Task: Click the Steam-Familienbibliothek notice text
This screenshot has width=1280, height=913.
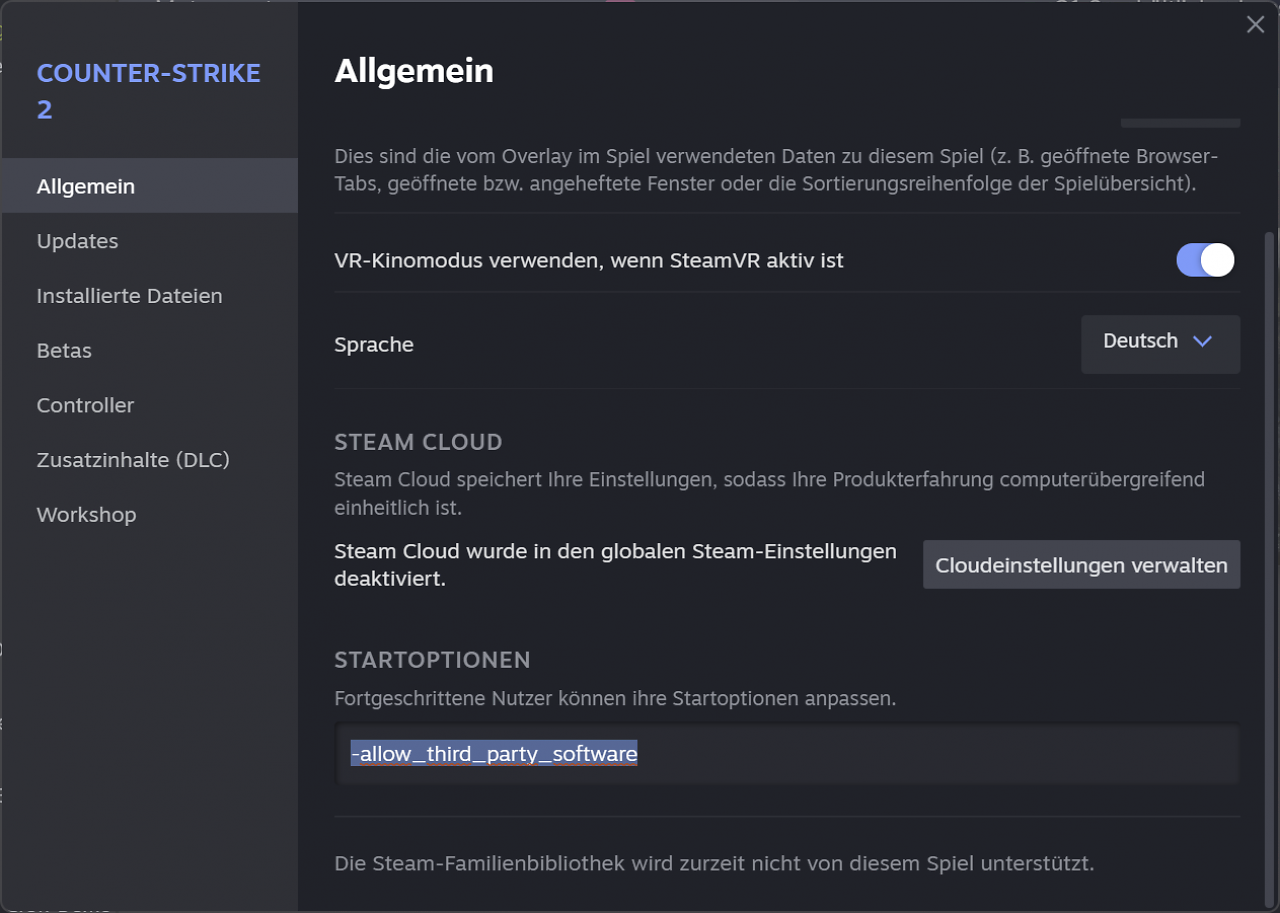Action: coord(714,862)
